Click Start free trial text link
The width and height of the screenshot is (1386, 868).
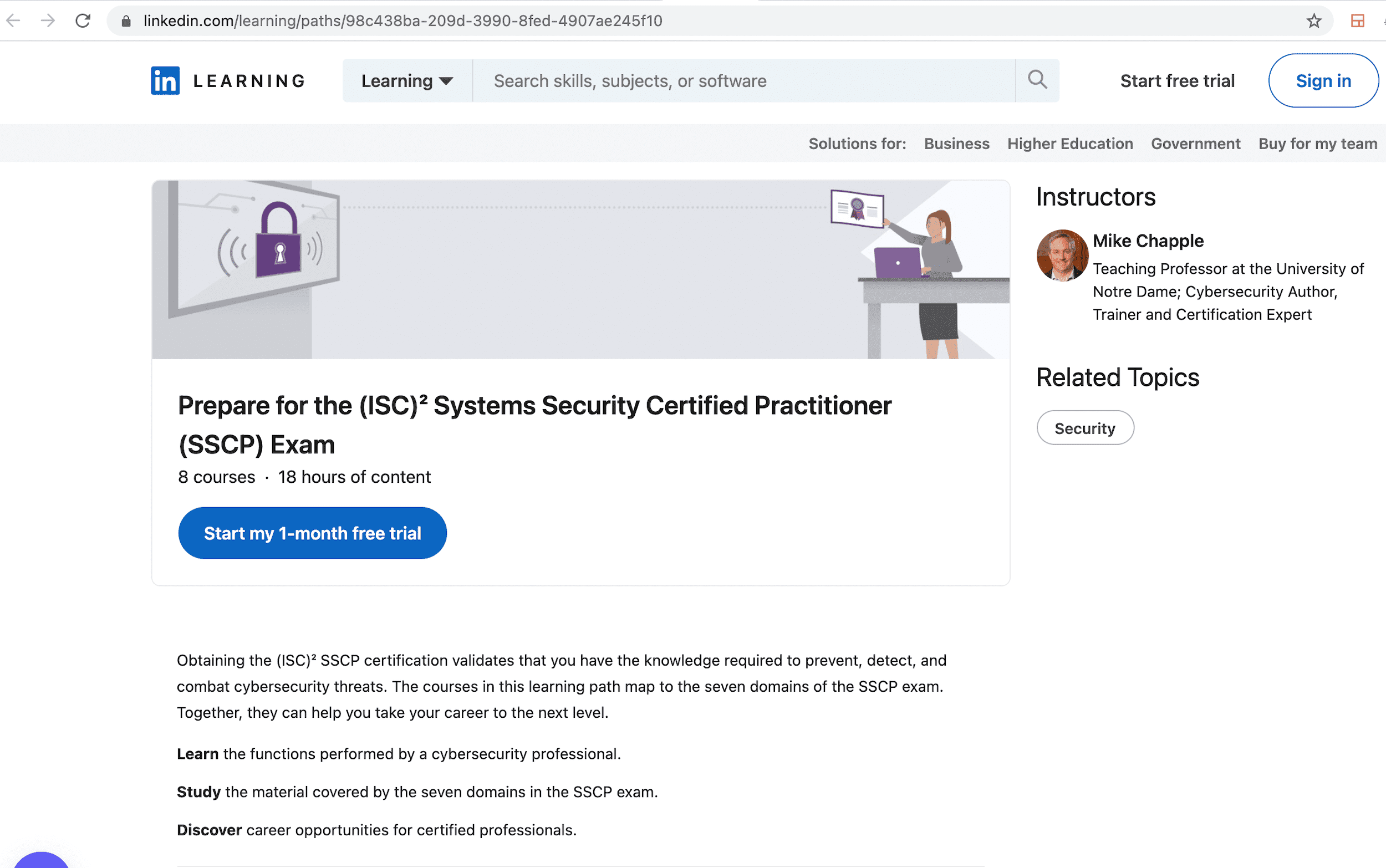pyautogui.click(x=1177, y=80)
